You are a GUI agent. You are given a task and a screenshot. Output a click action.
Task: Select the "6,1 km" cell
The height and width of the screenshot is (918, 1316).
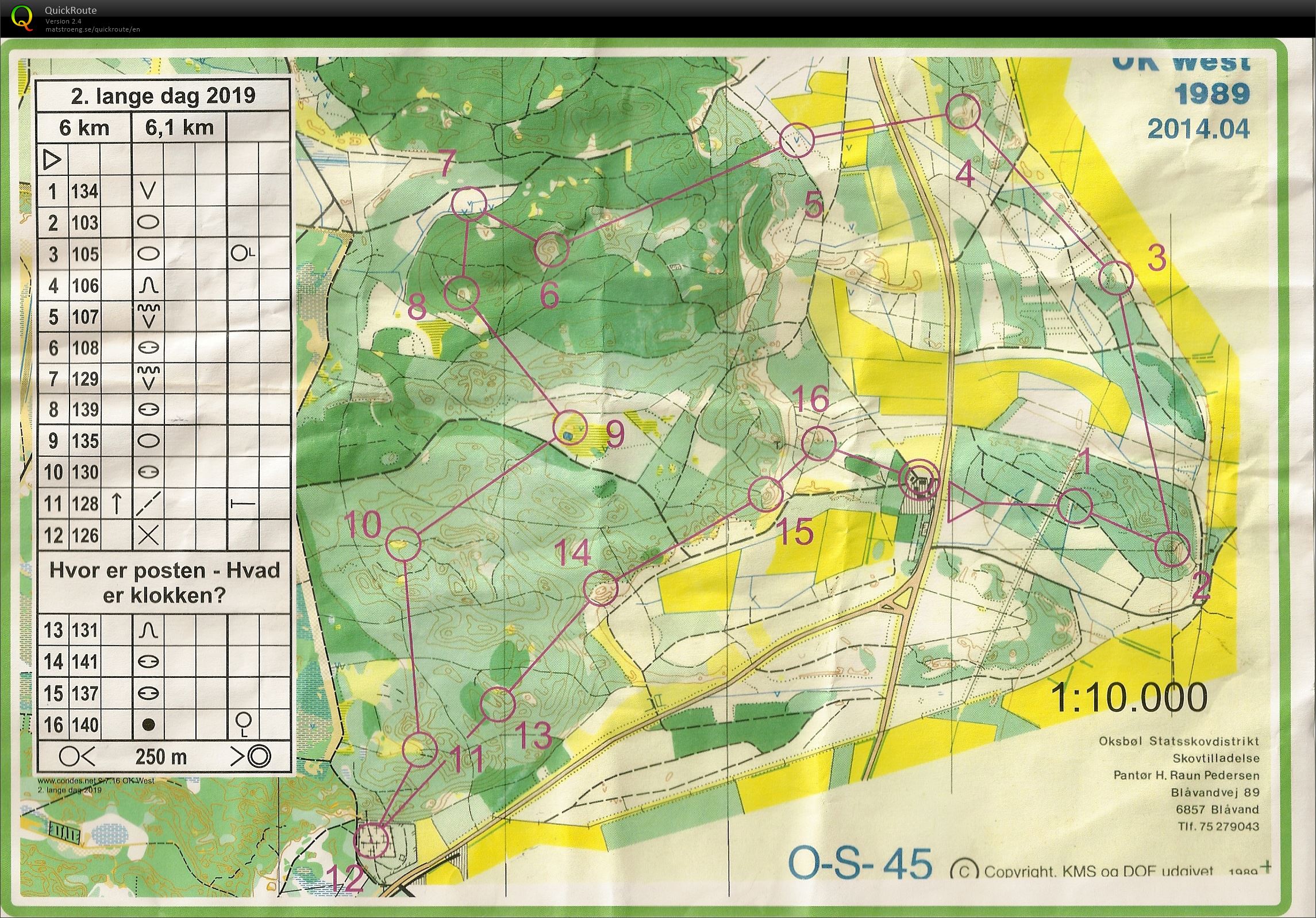[x=179, y=127]
